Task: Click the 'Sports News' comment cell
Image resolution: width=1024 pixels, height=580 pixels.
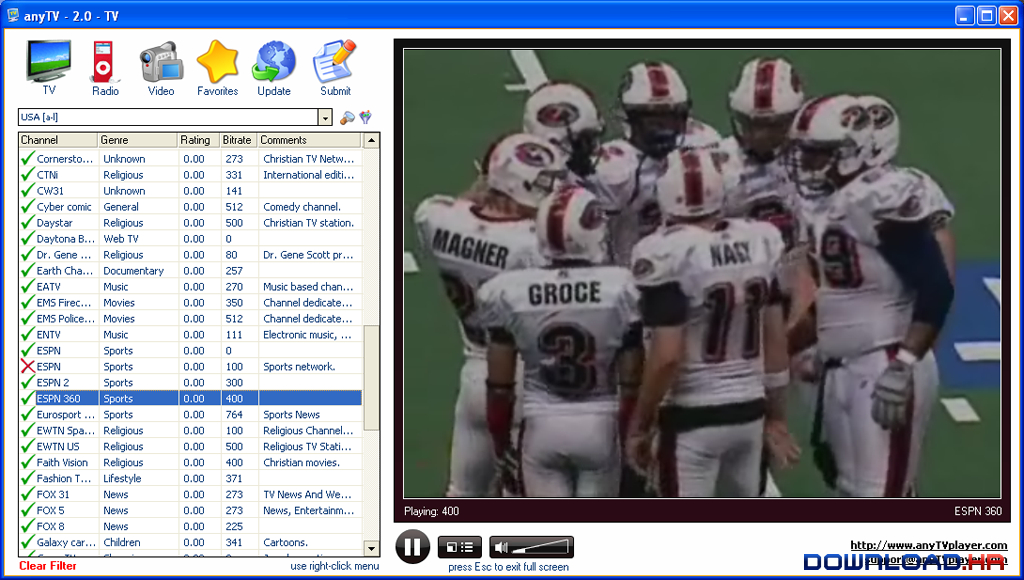Action: (291, 414)
